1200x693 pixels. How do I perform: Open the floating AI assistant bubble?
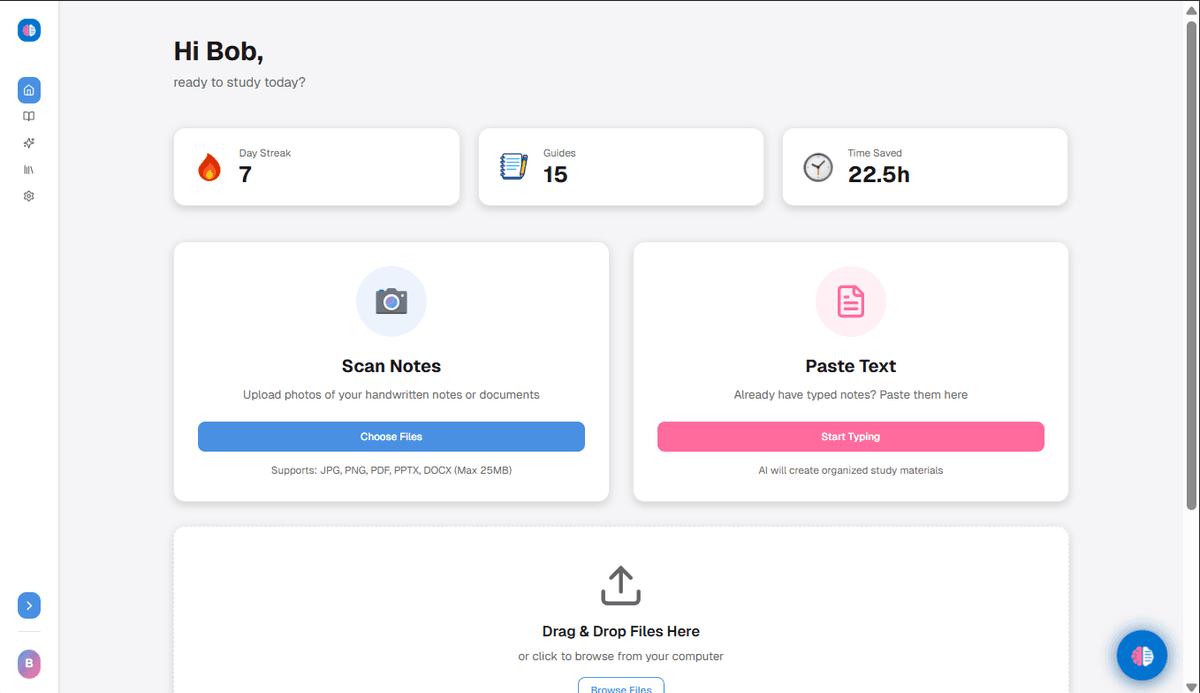tap(1141, 655)
